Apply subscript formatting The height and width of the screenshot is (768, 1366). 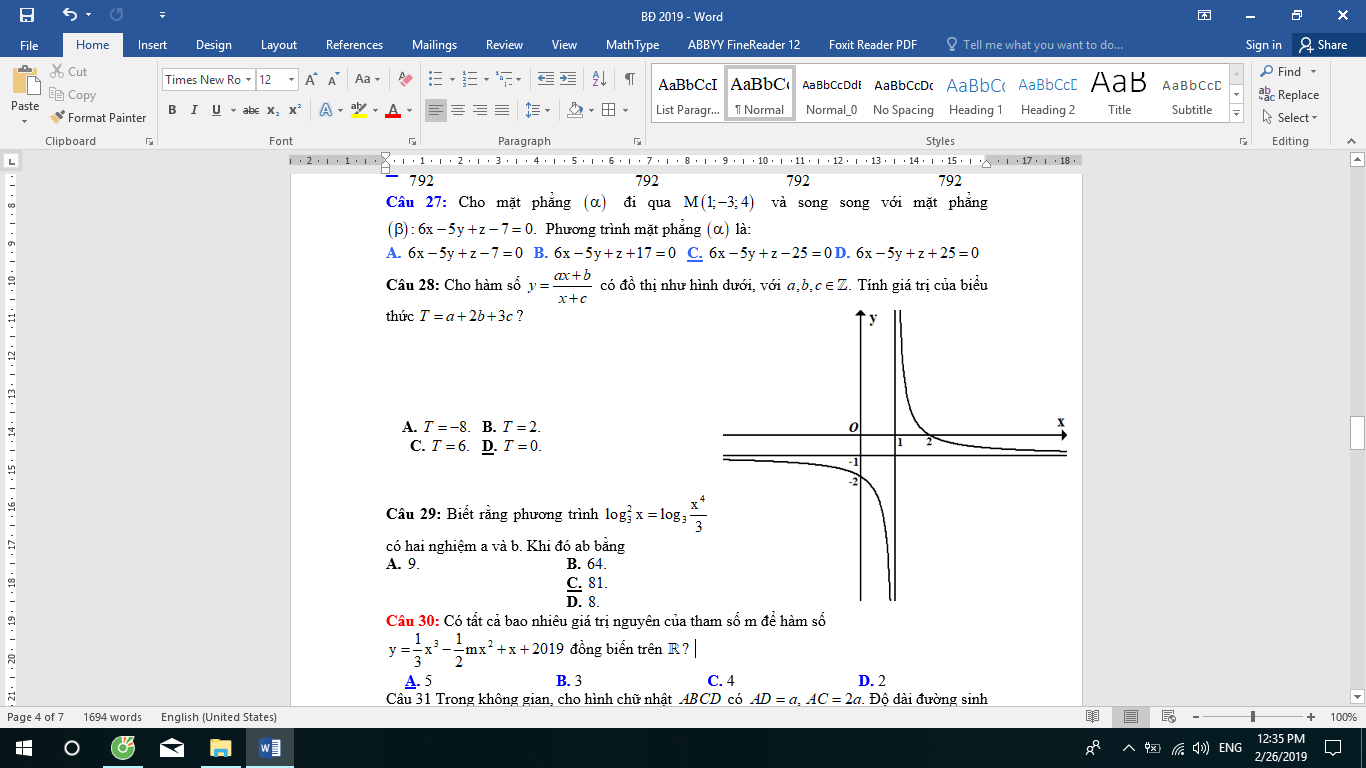pyautogui.click(x=273, y=110)
